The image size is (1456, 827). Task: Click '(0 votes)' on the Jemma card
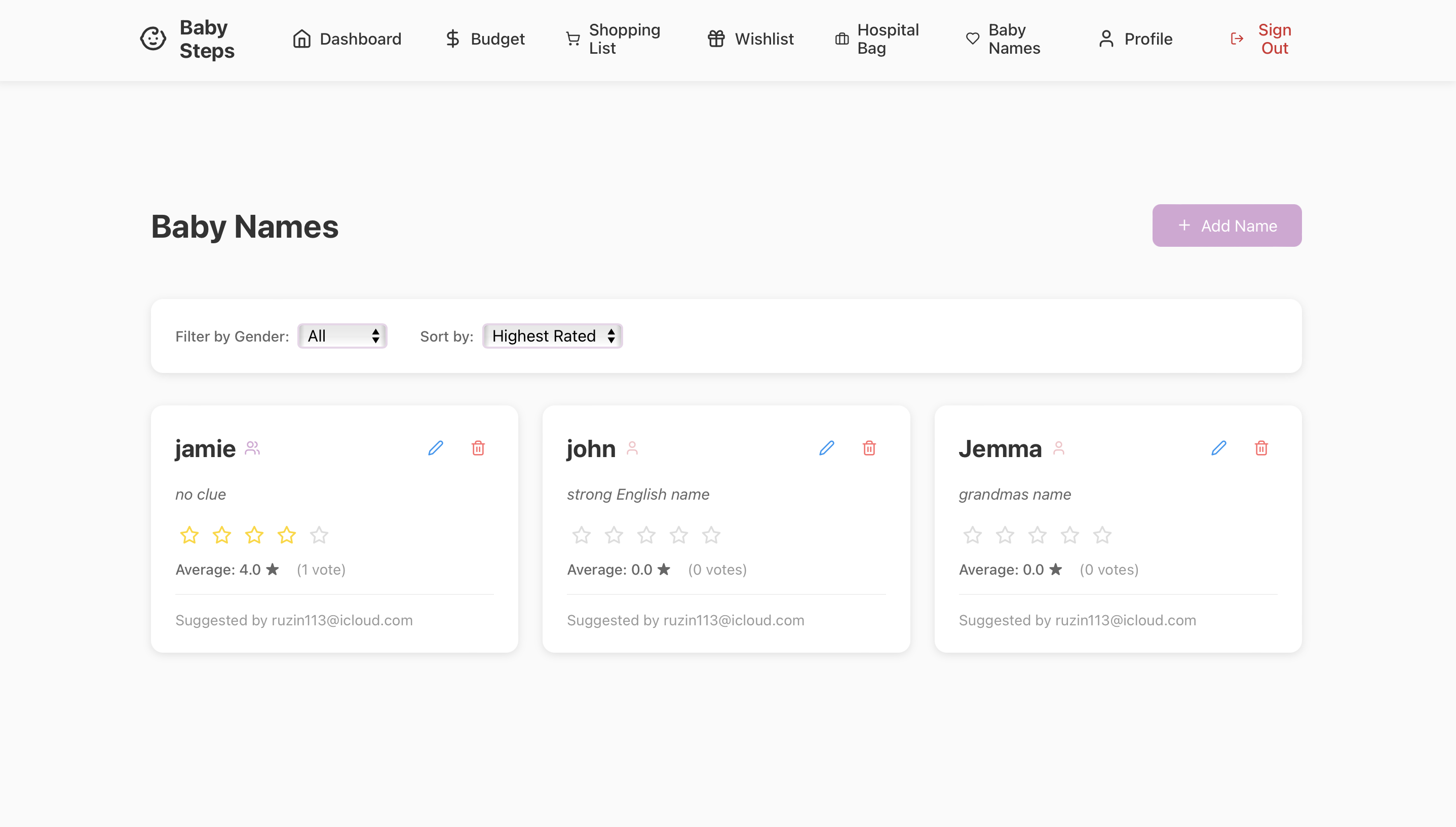(1109, 569)
